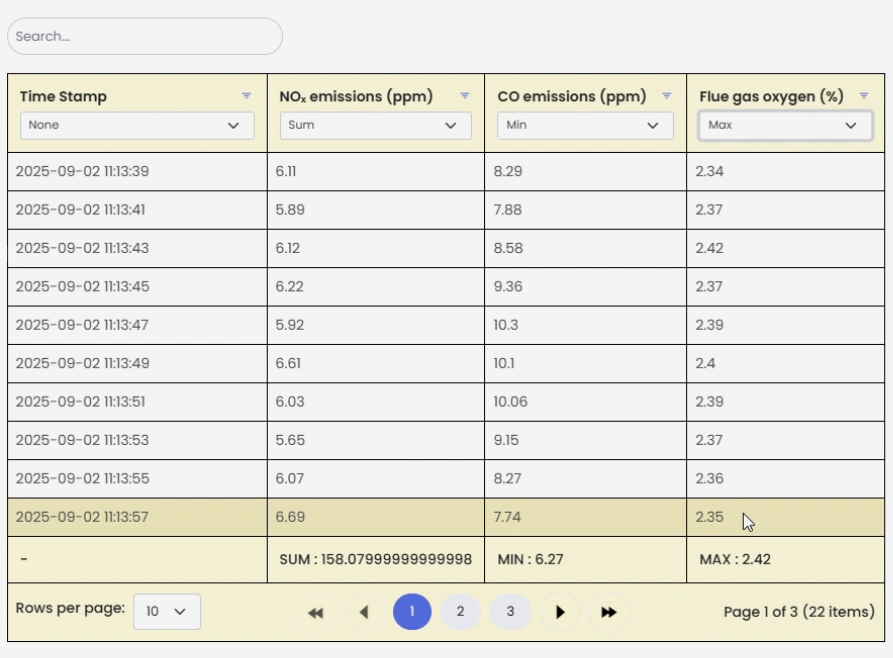
Task: Select the highlighted 11:13:57 row
Action: (446, 517)
